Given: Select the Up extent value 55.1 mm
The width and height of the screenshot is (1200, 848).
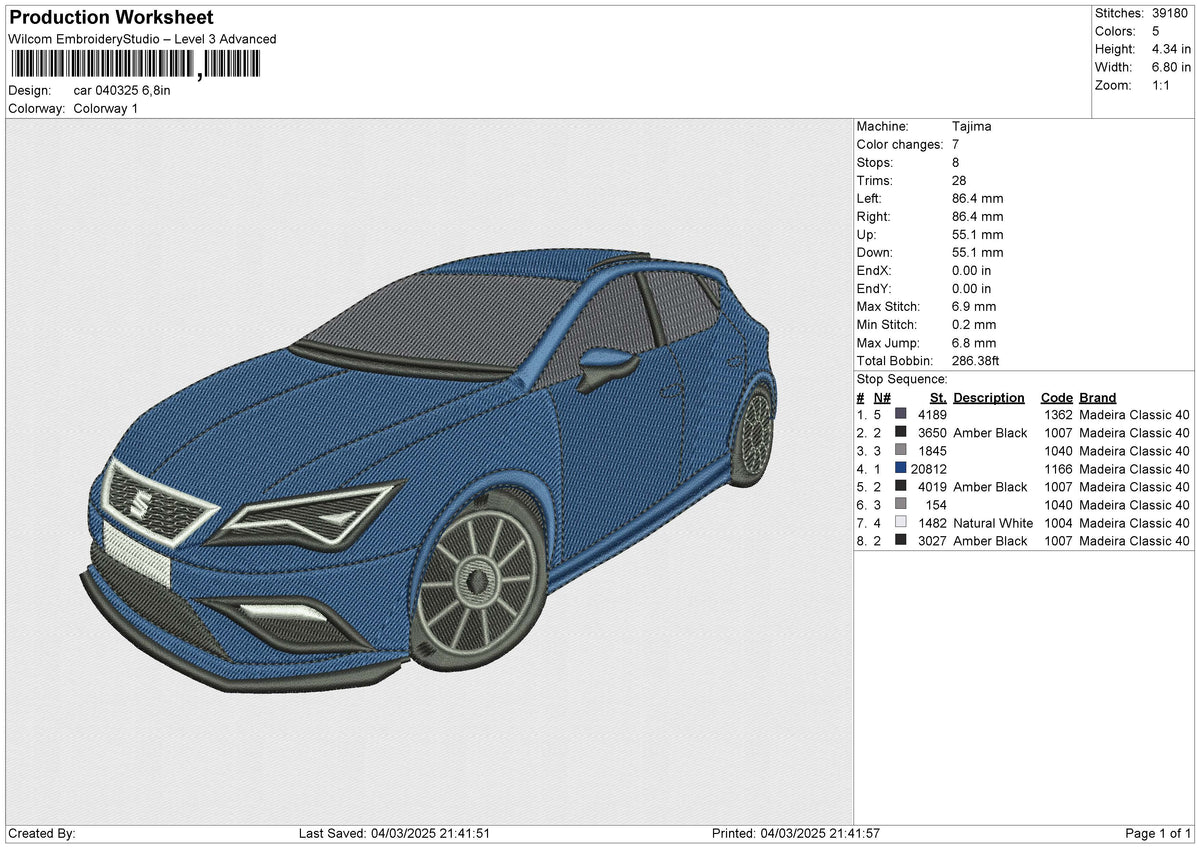Looking at the screenshot, I should point(978,235).
